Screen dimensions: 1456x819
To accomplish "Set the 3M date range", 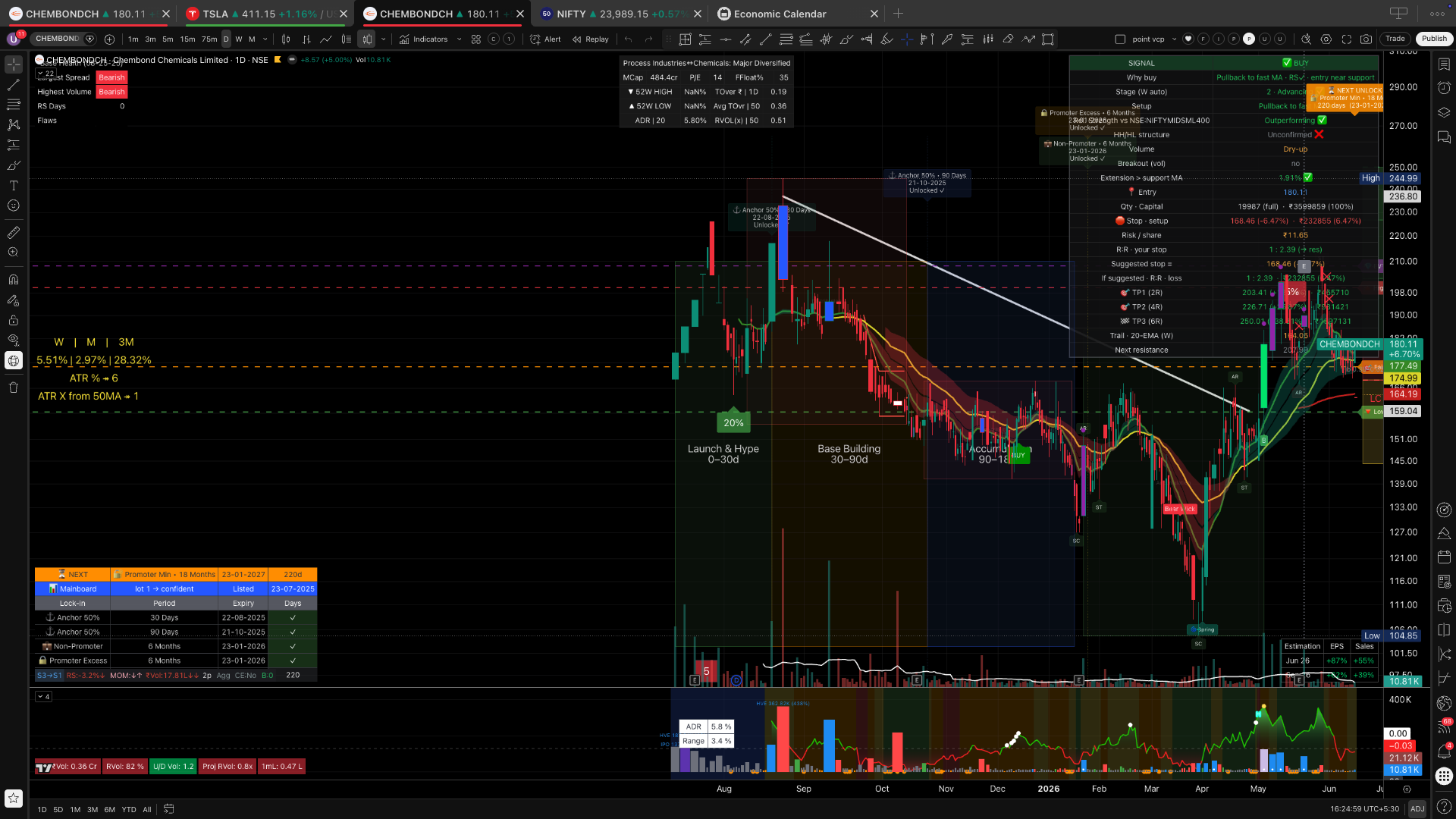I will tap(93, 809).
